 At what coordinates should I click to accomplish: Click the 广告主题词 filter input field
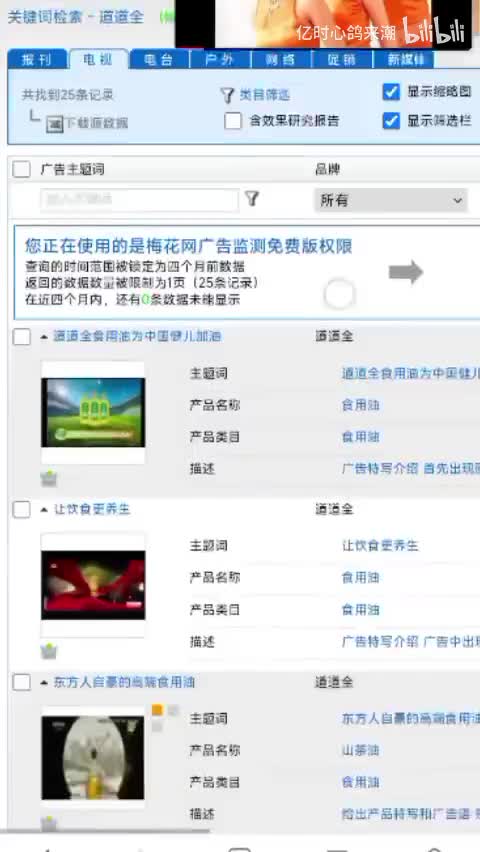click(x=140, y=200)
